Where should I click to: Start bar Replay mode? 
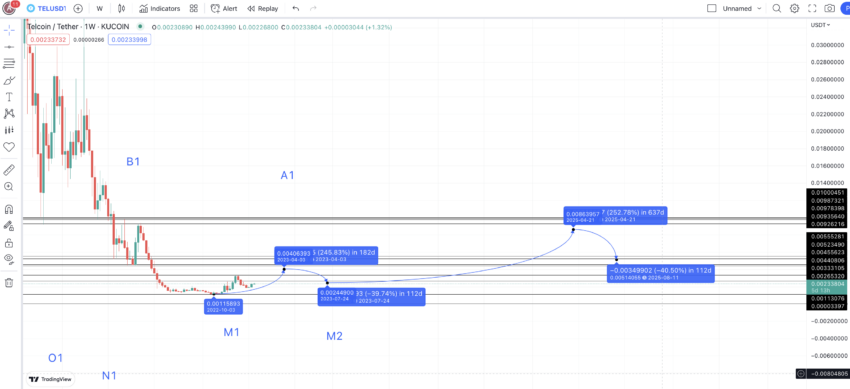point(263,9)
